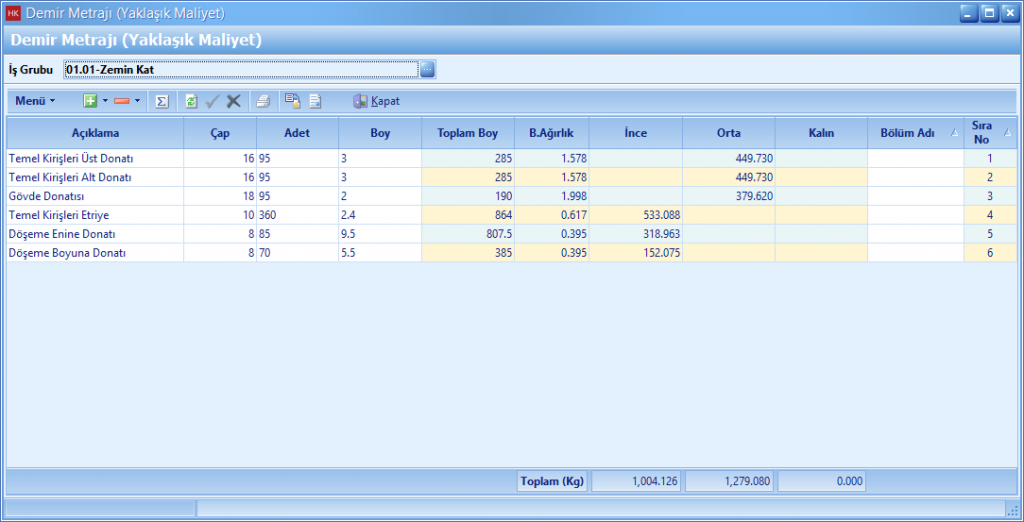Click the printer icon

pos(262,101)
